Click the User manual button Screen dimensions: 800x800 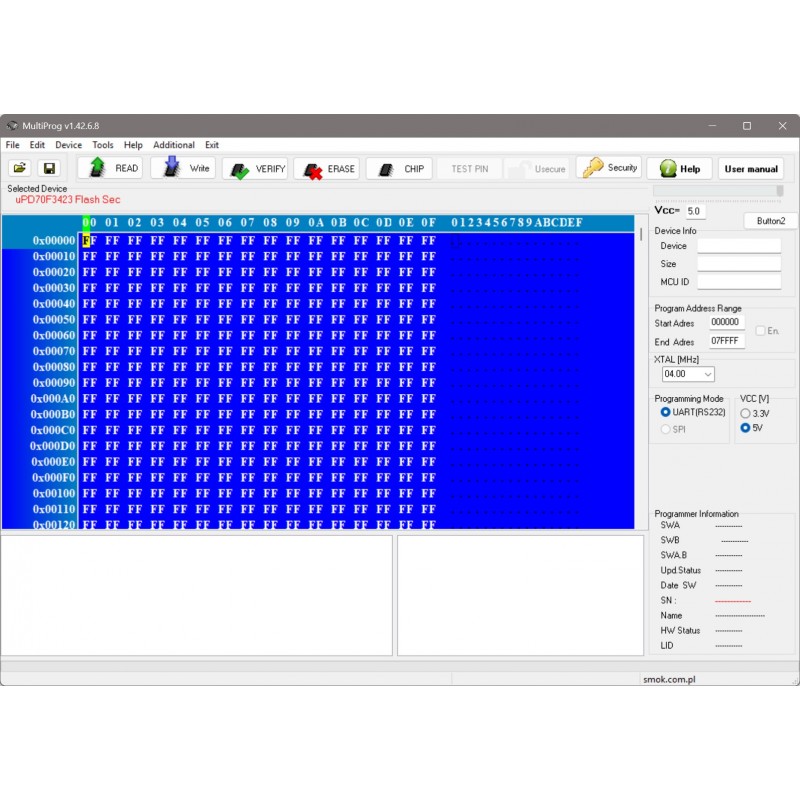click(750, 169)
